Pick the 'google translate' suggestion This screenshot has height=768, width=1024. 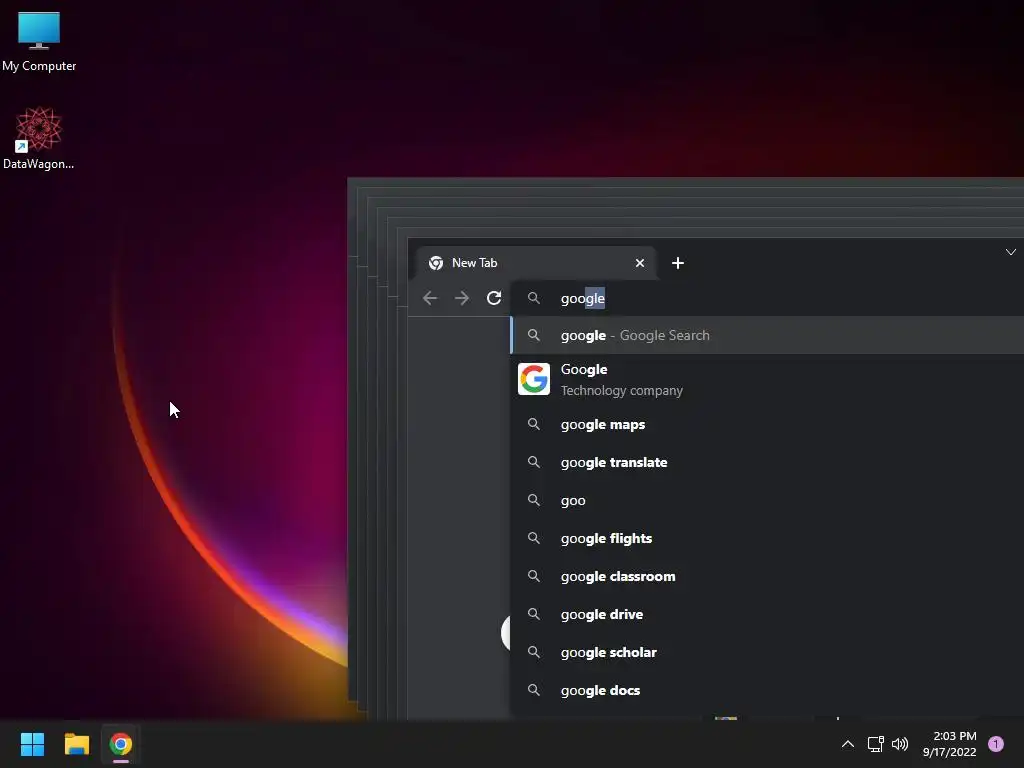click(767, 462)
